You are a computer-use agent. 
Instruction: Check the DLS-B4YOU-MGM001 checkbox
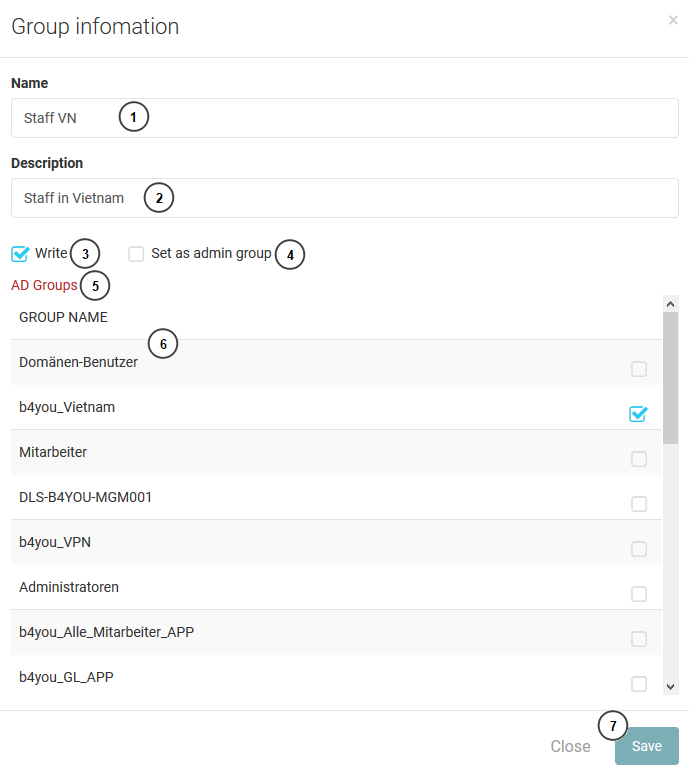click(x=639, y=504)
